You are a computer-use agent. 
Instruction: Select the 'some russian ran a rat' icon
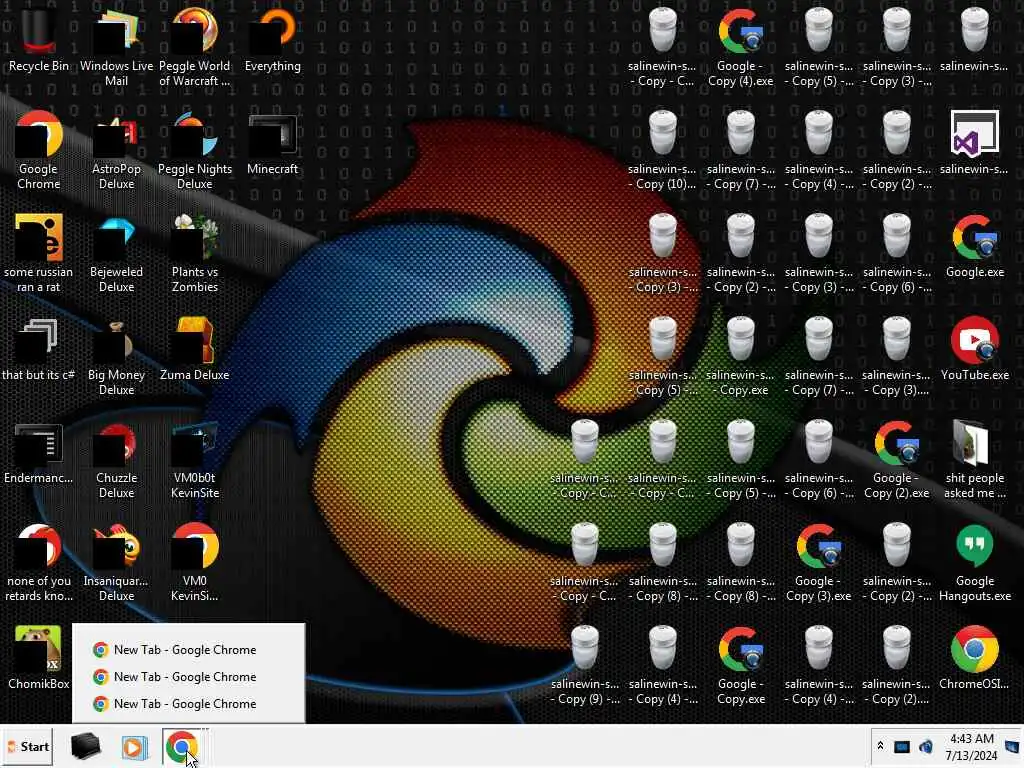pyautogui.click(x=39, y=252)
